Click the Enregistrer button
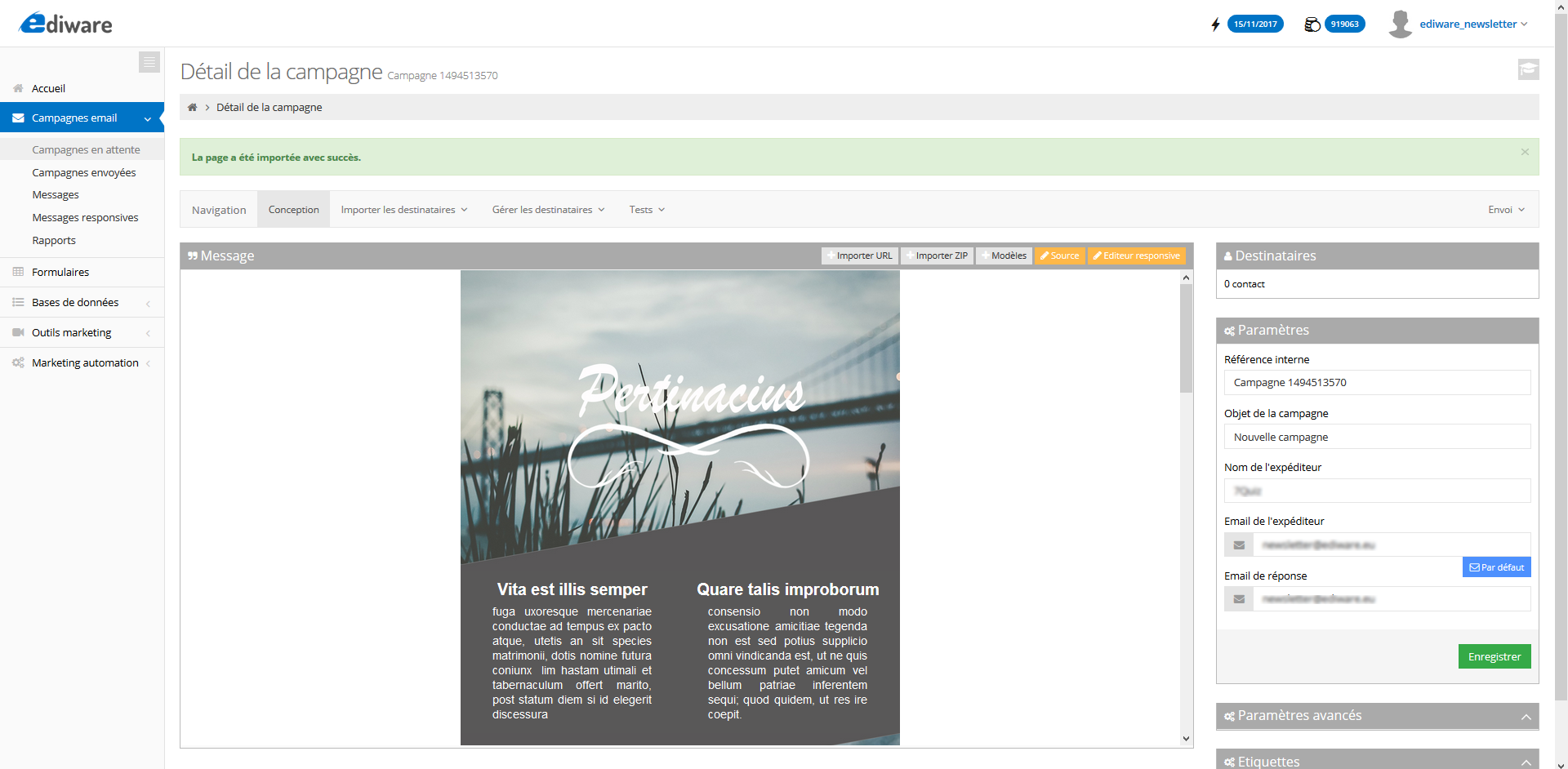Screen dimensions: 1568x769 click(x=1494, y=656)
